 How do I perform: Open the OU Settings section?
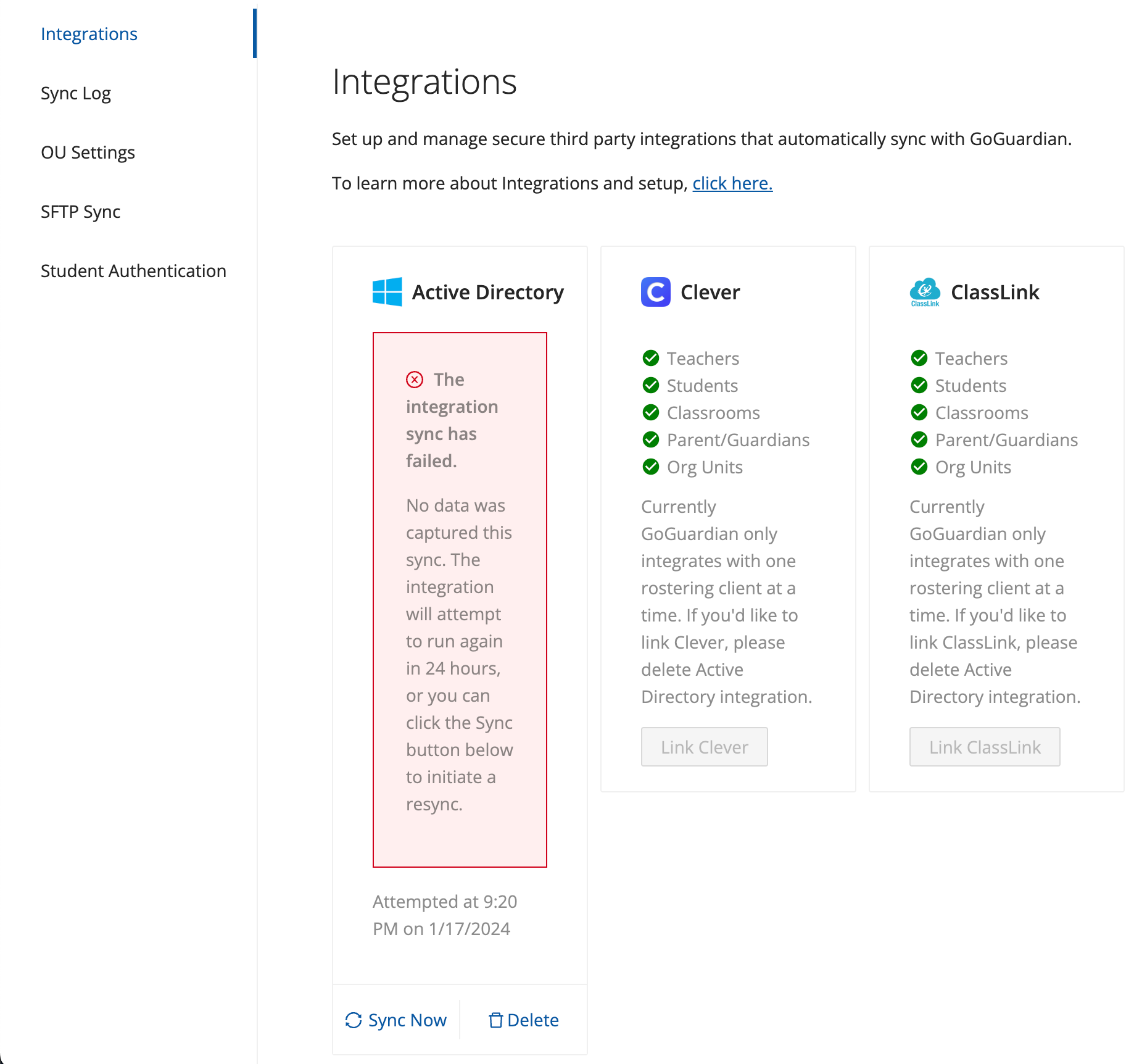point(88,152)
